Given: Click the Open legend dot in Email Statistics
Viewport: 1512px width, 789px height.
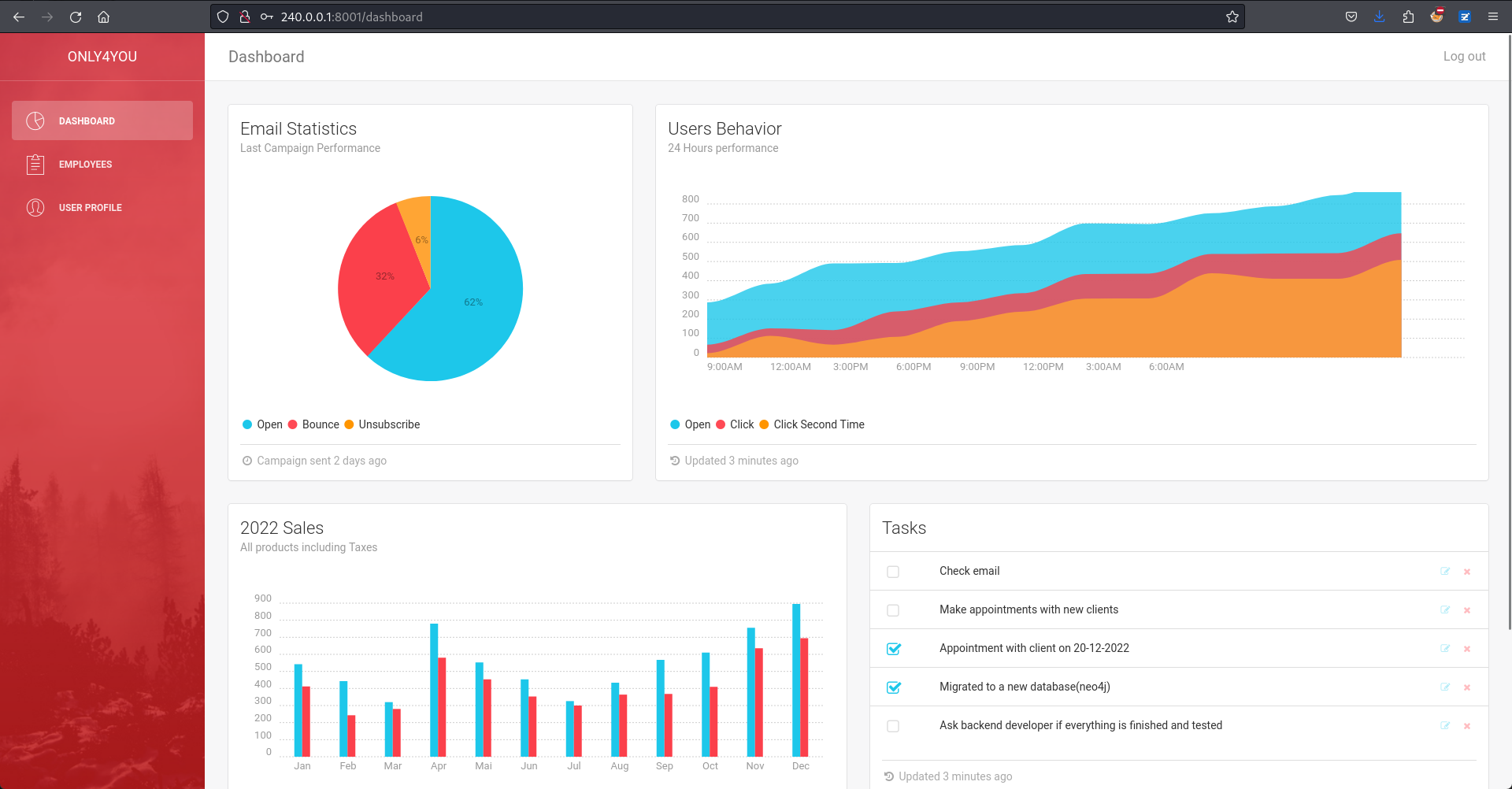Looking at the screenshot, I should (x=247, y=424).
